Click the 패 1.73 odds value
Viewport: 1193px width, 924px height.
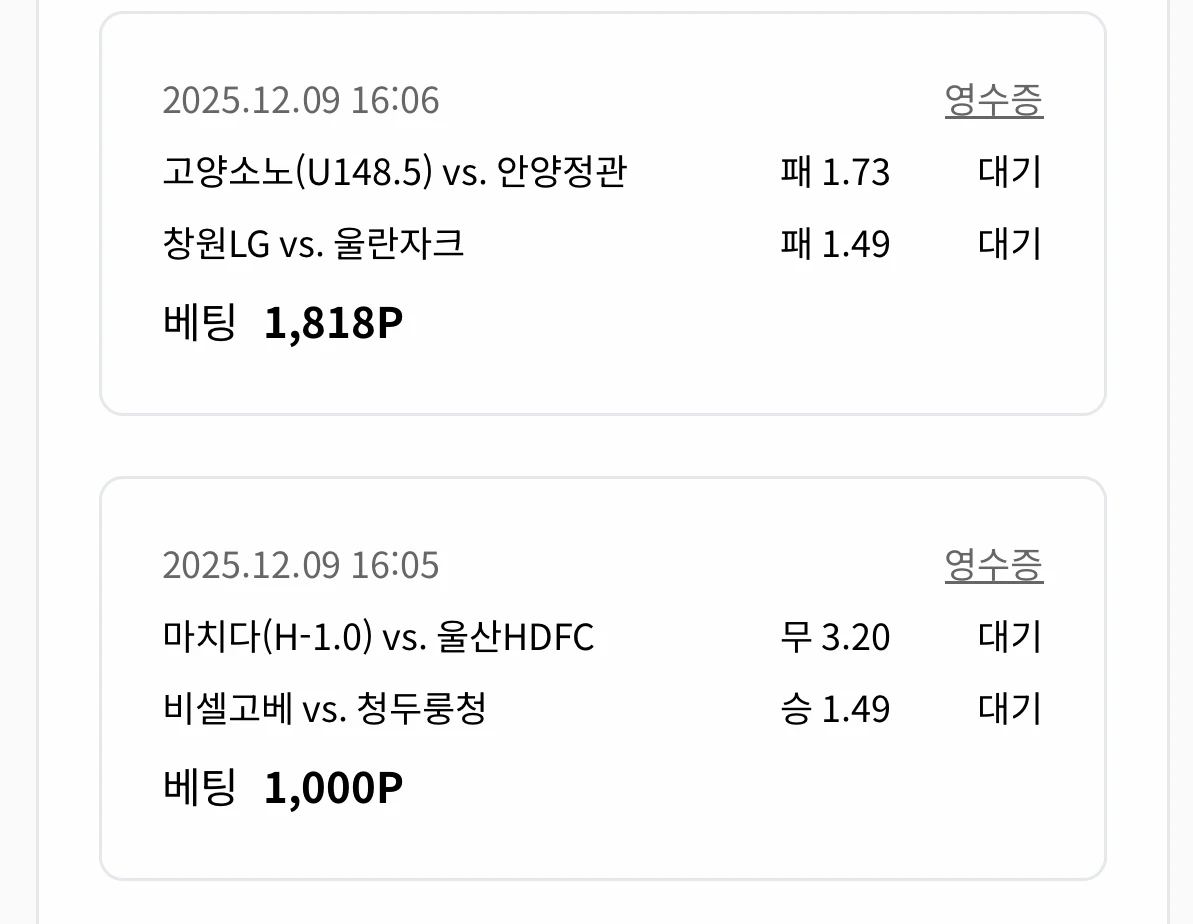point(835,172)
